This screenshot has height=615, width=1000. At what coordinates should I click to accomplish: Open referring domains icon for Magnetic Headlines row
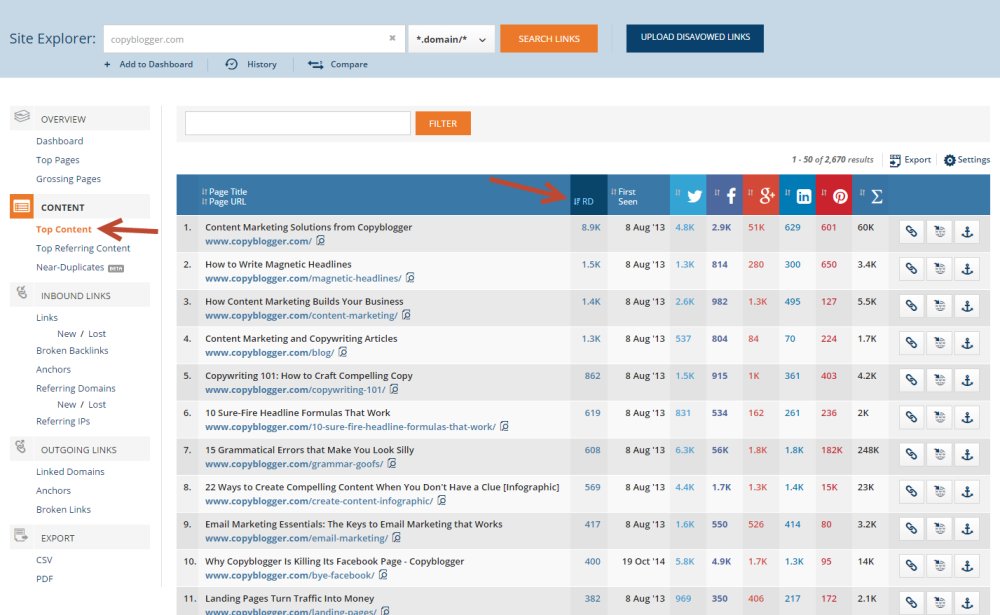click(939, 269)
